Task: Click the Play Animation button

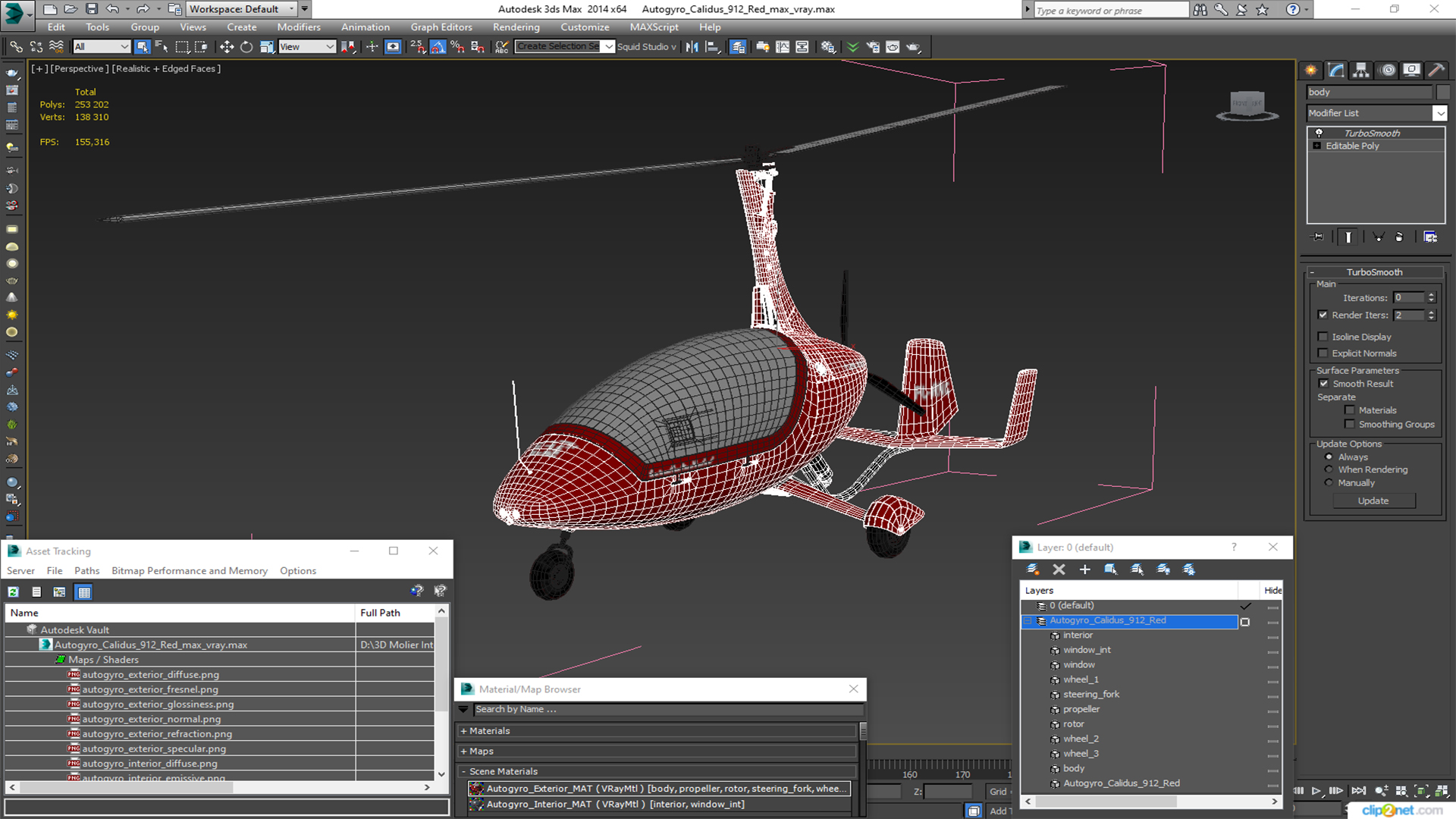Action: point(1316,791)
